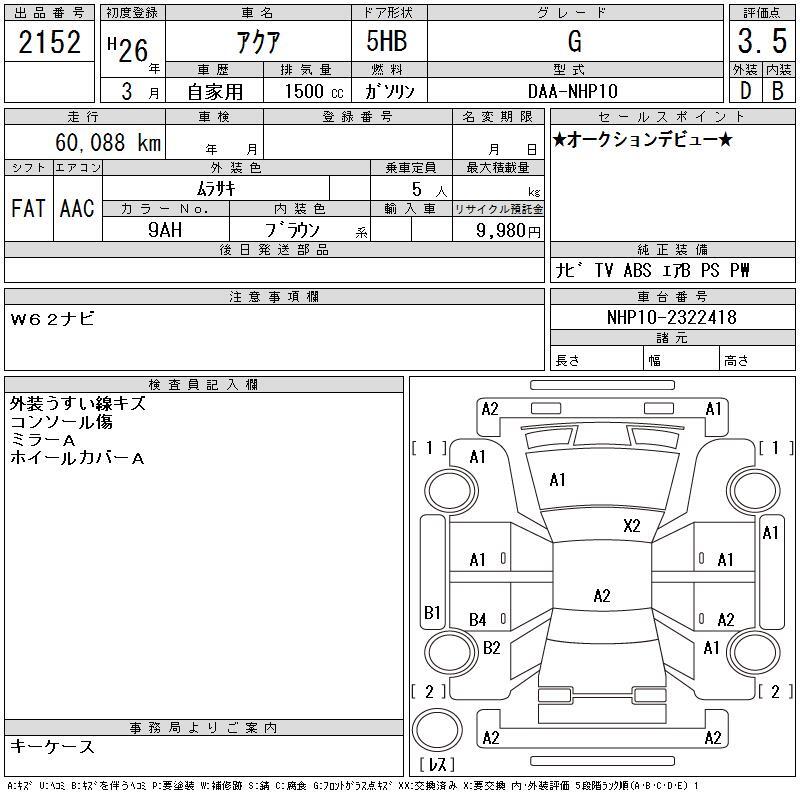
Task: Click the 車台番号 header
Action: pos(672,296)
